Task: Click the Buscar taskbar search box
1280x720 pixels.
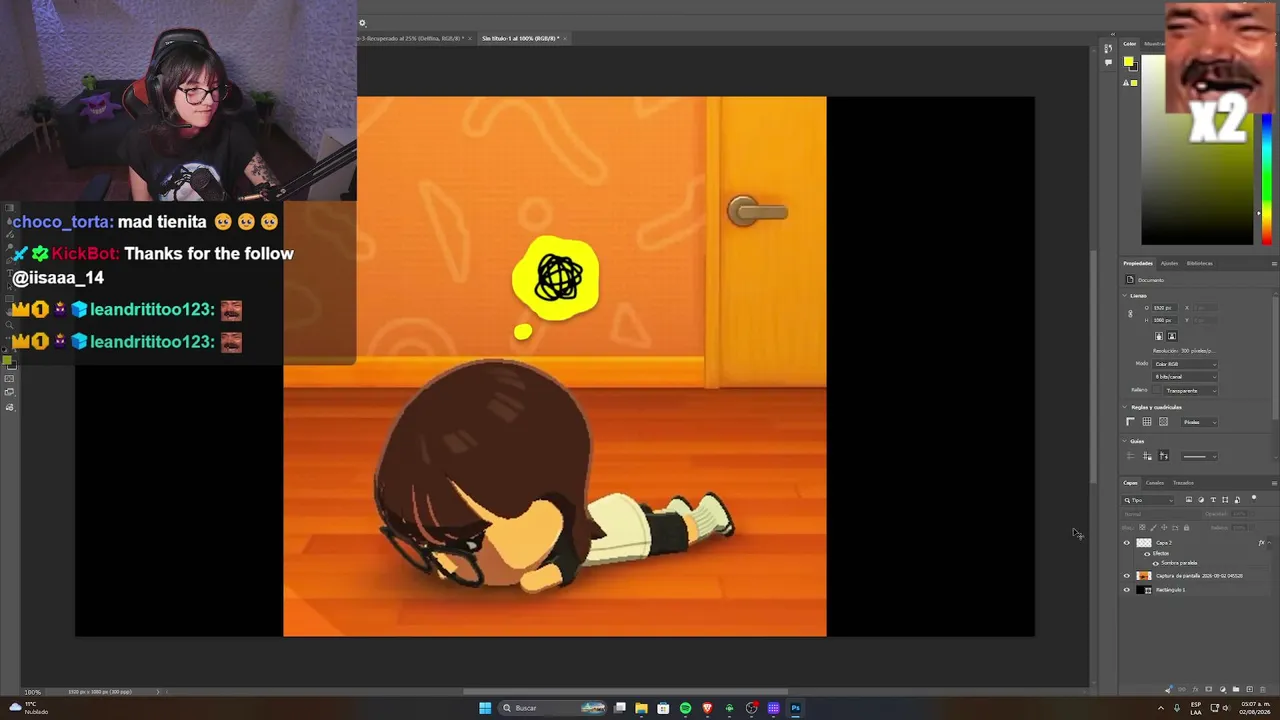Action: [554, 708]
